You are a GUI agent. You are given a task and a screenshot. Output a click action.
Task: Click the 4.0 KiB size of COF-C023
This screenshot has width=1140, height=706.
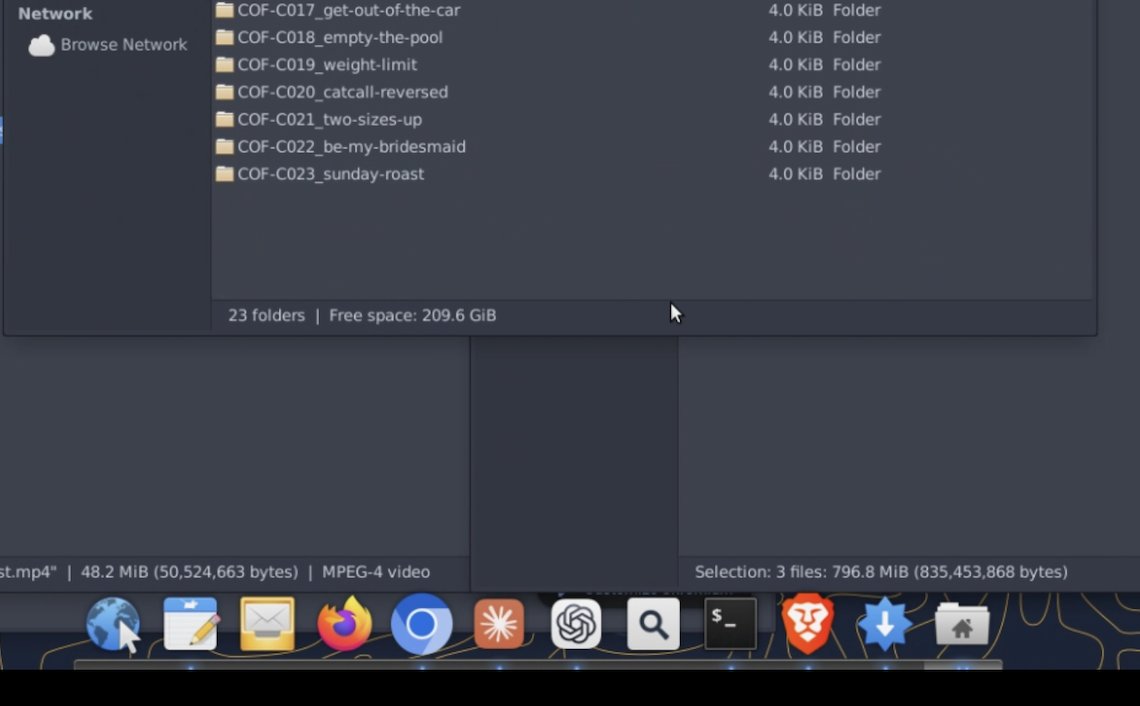795,174
